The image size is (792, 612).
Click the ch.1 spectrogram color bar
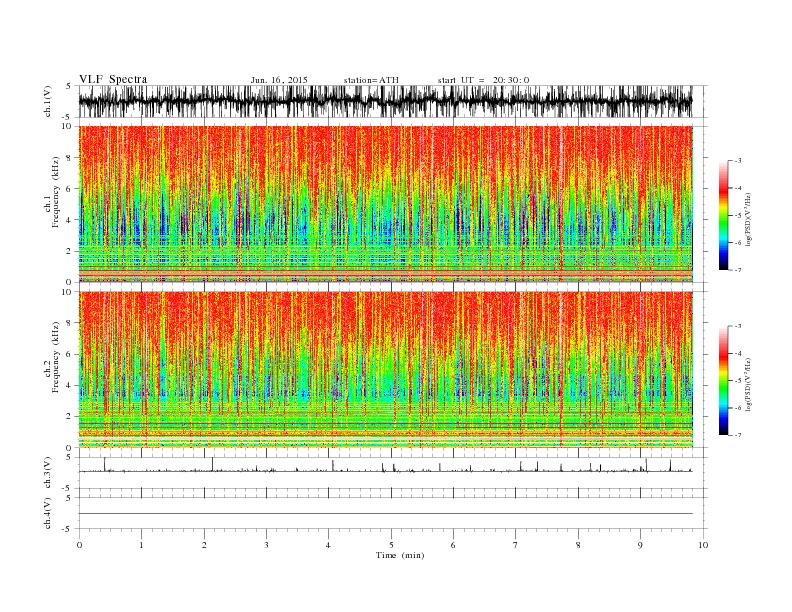pos(723,216)
